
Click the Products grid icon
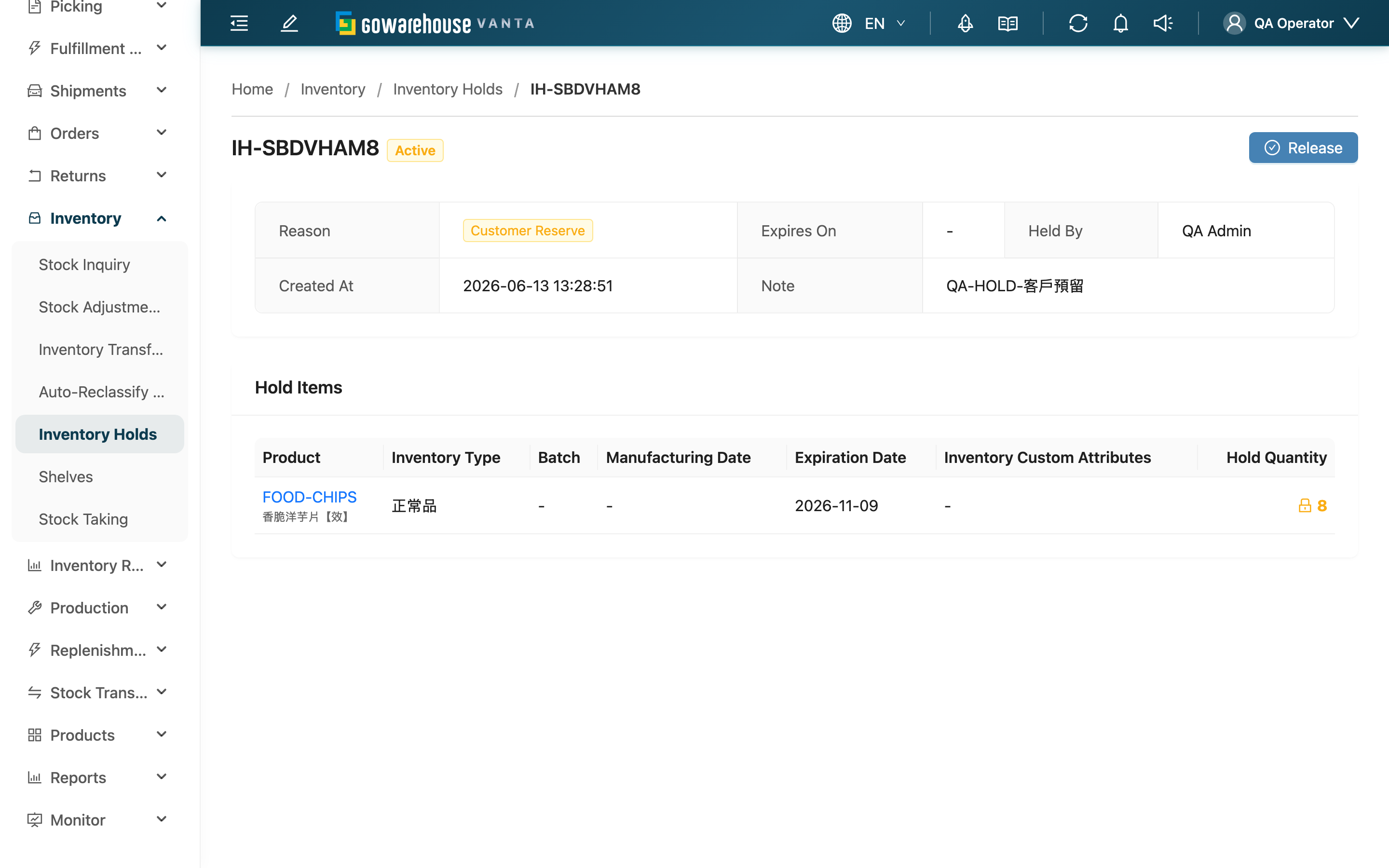[x=34, y=735]
